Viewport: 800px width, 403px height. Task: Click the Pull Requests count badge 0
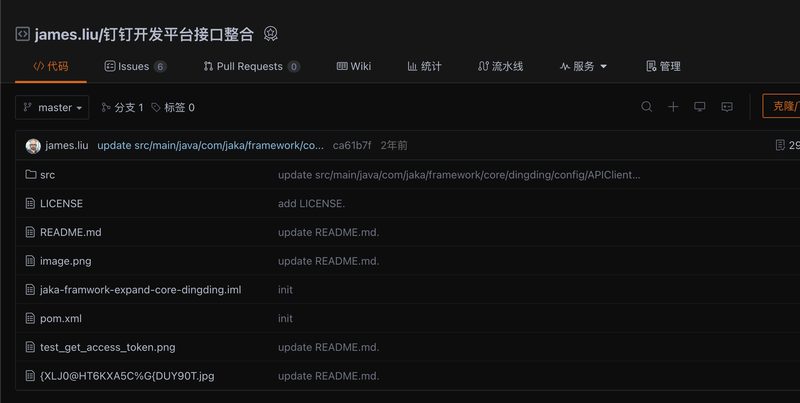(x=293, y=67)
